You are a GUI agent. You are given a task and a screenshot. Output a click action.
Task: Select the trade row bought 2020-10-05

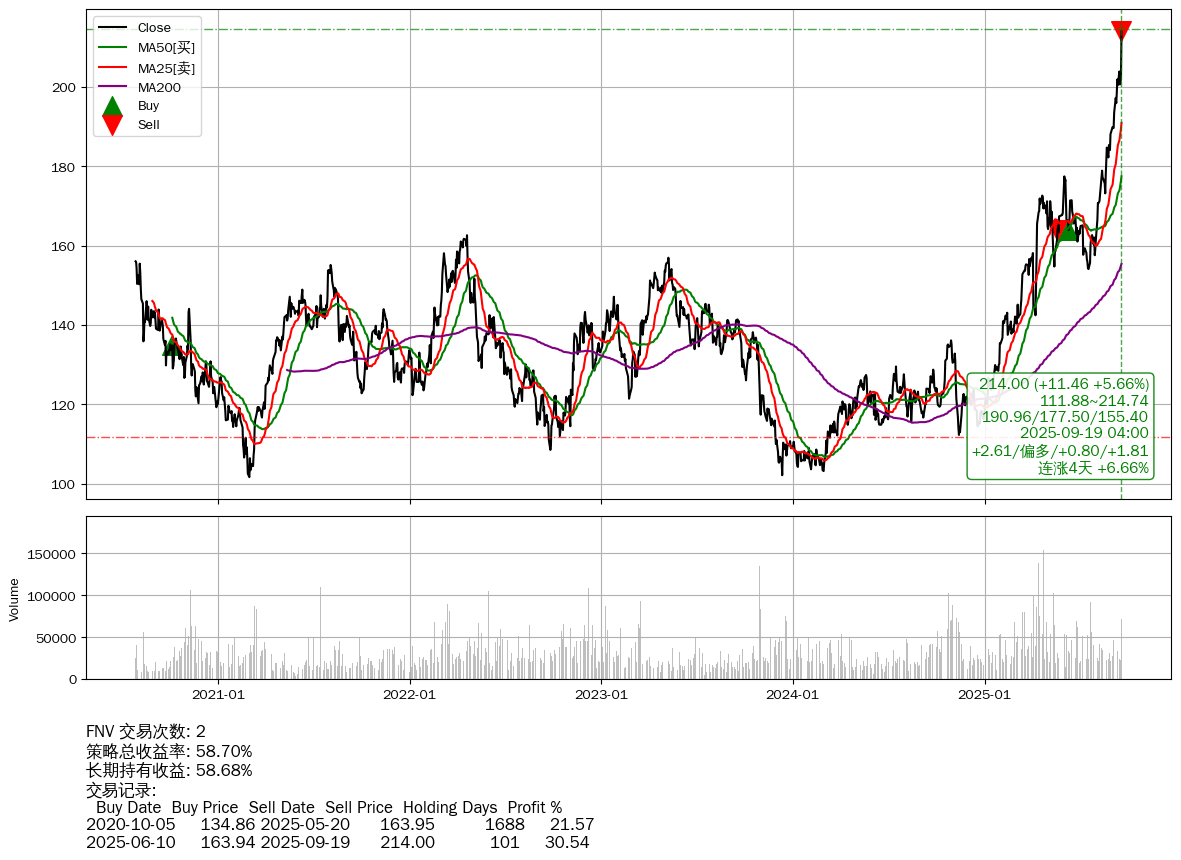click(340, 824)
